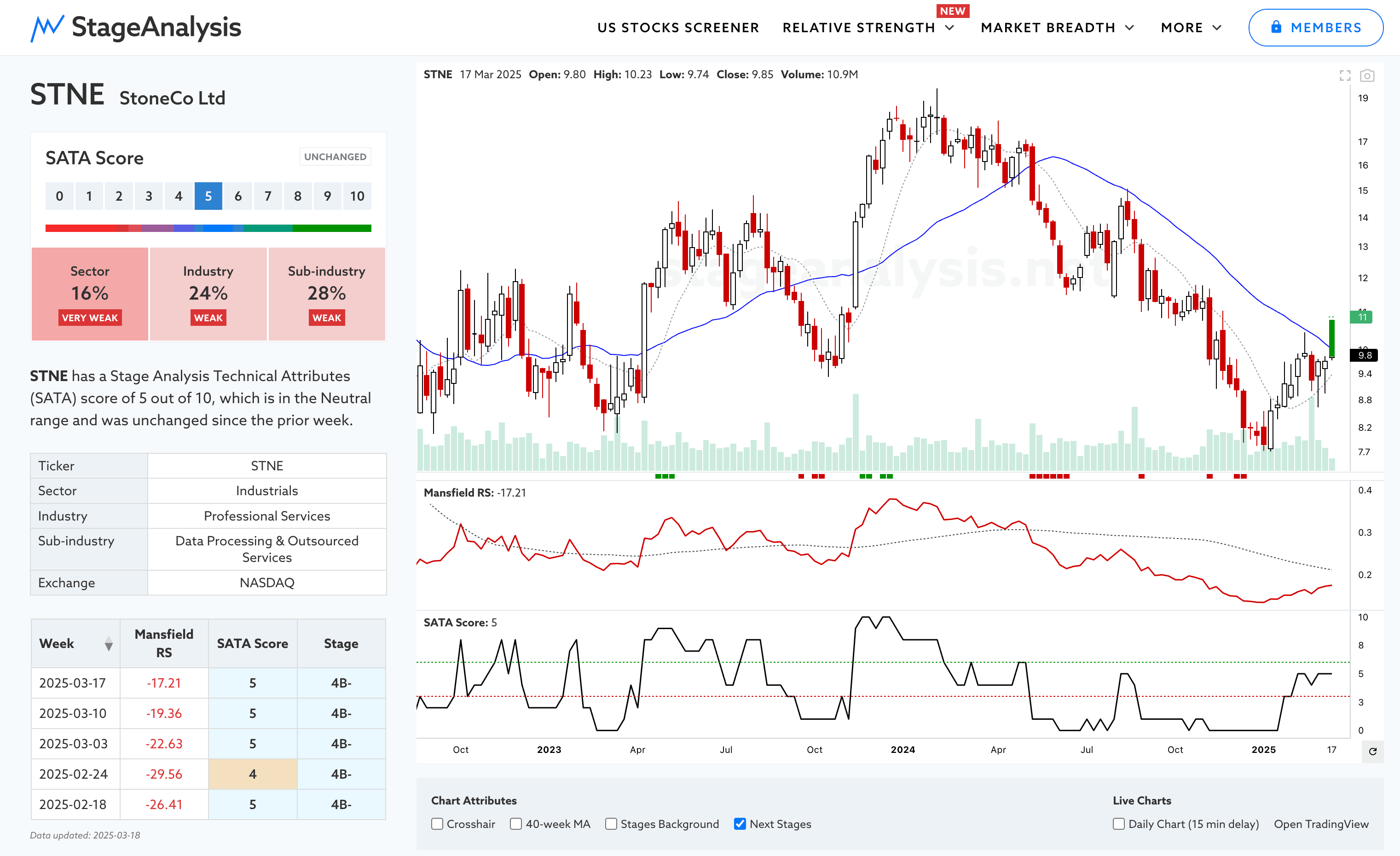
Task: Sort by Week column arrows
Action: [109, 644]
